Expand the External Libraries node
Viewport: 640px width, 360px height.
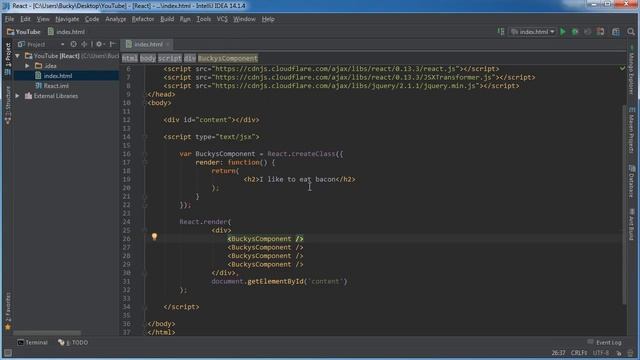[17, 96]
